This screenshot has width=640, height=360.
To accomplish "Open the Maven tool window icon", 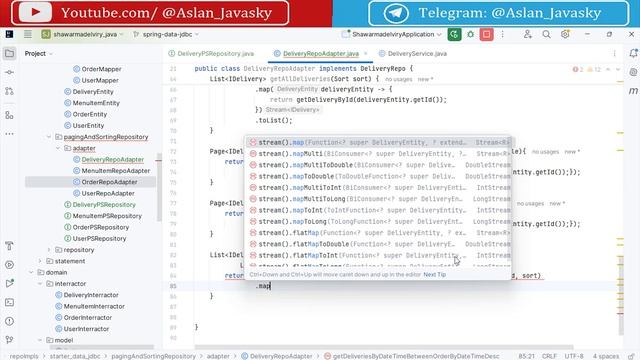I will tap(633, 91).
